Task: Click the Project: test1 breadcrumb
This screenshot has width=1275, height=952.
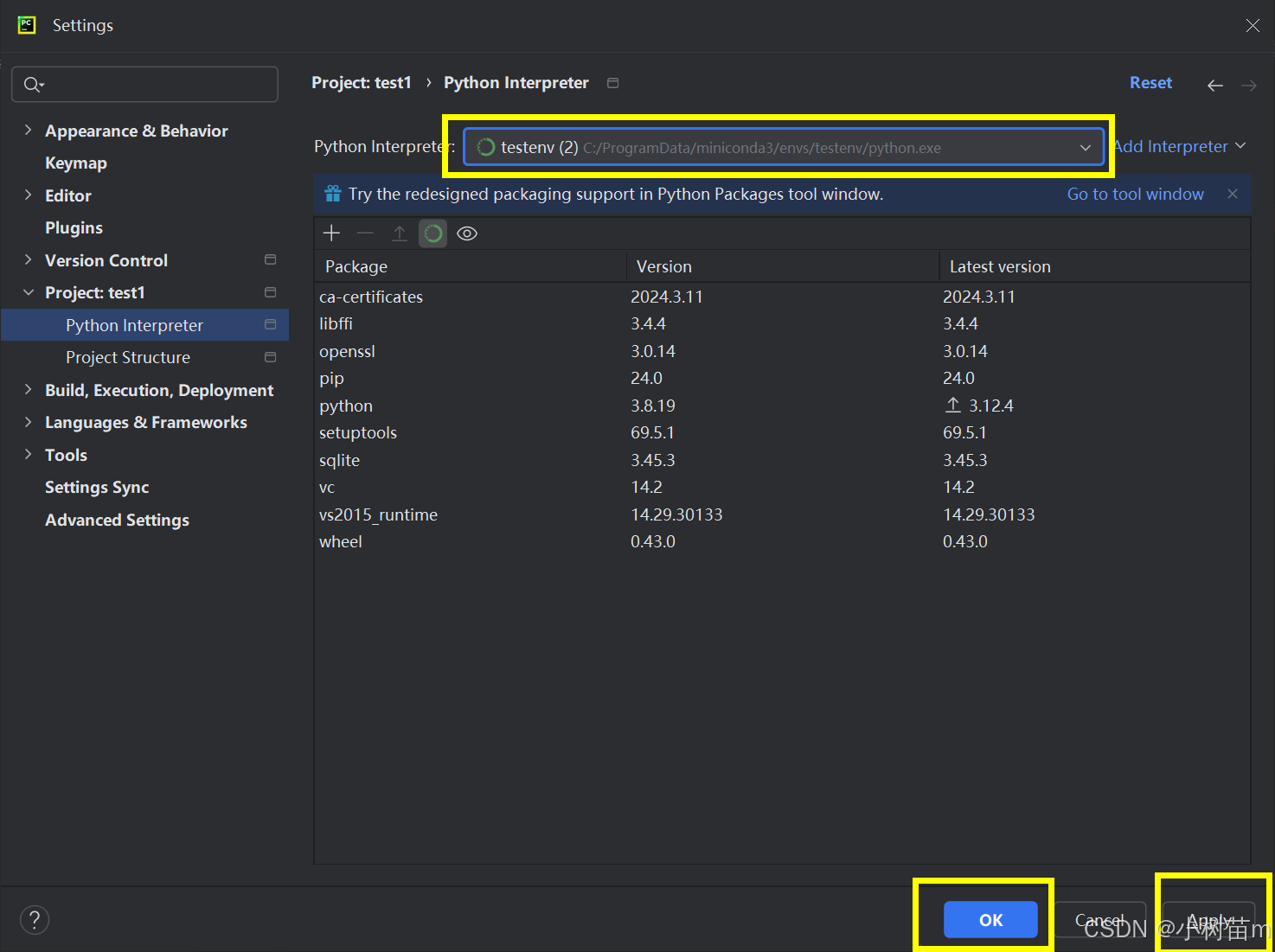Action: click(362, 83)
